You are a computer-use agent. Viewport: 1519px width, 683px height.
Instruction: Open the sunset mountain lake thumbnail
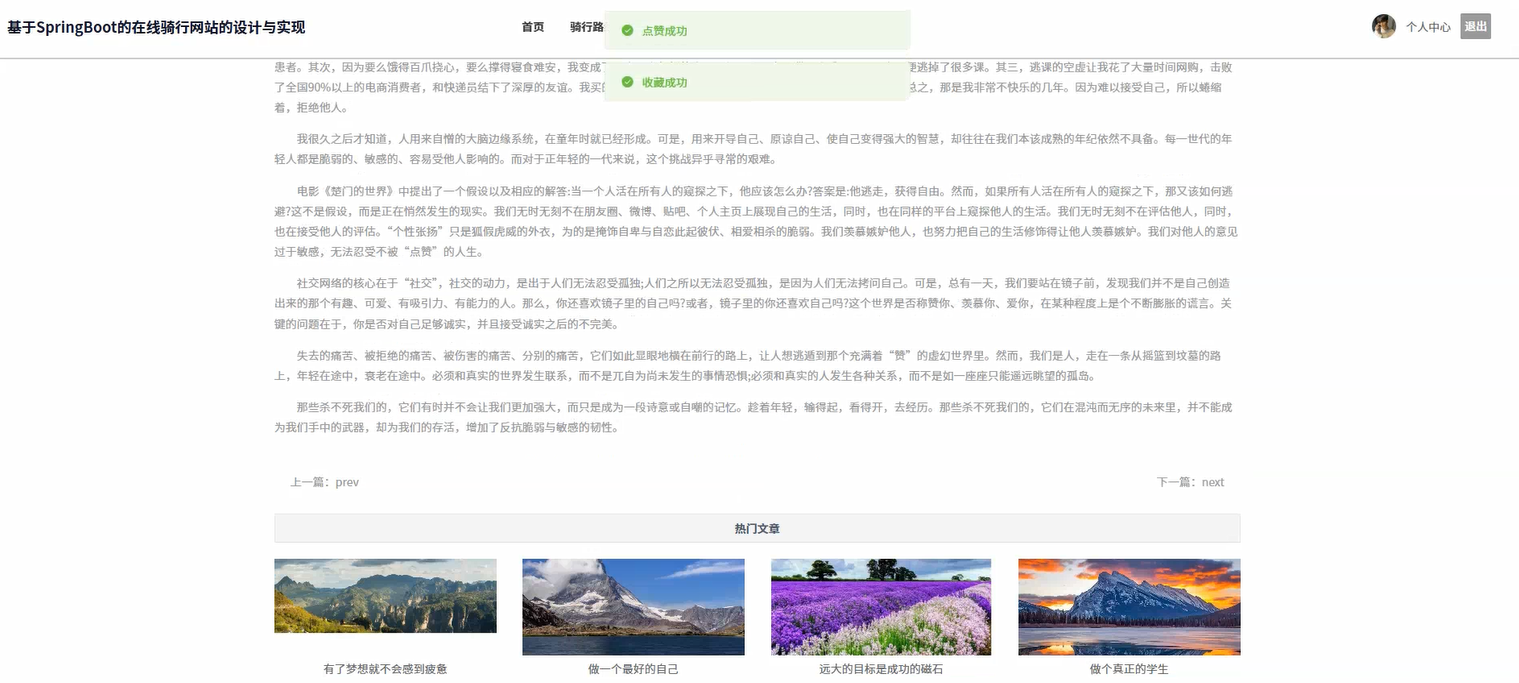pos(1129,607)
